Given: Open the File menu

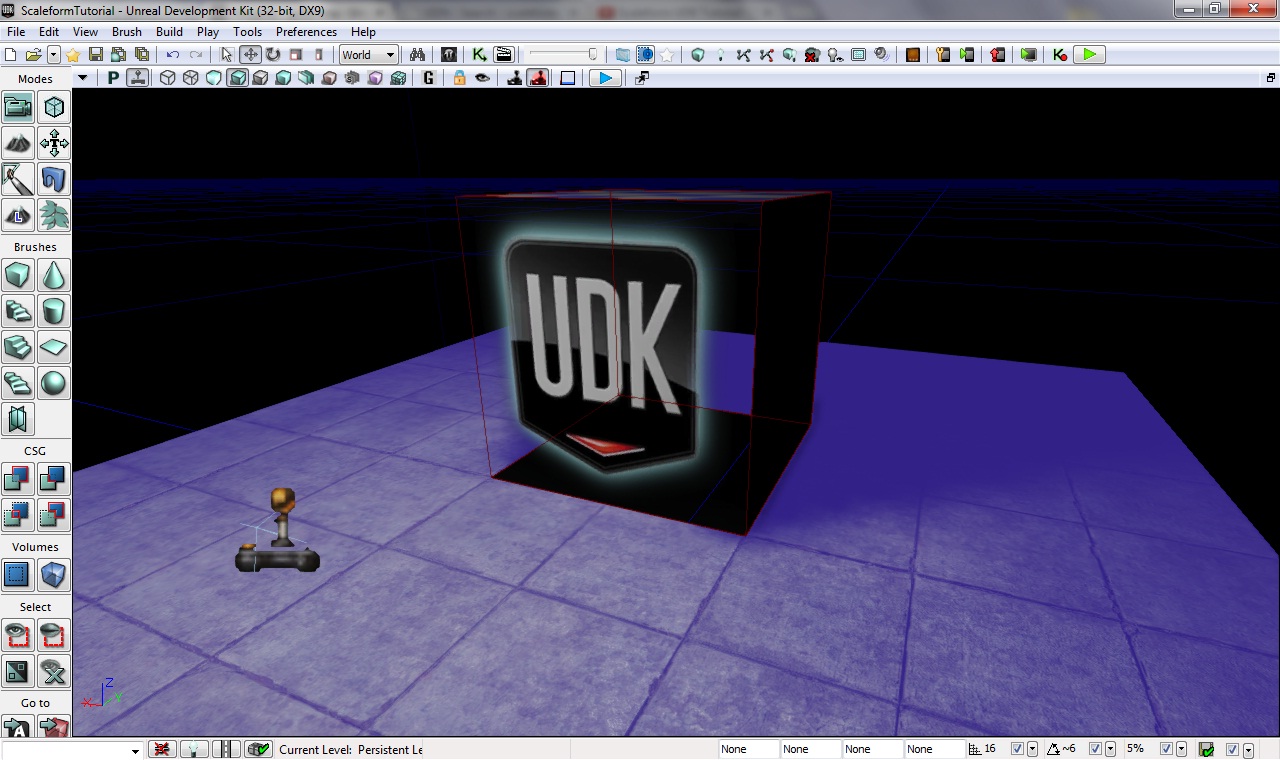Looking at the screenshot, I should (16, 32).
